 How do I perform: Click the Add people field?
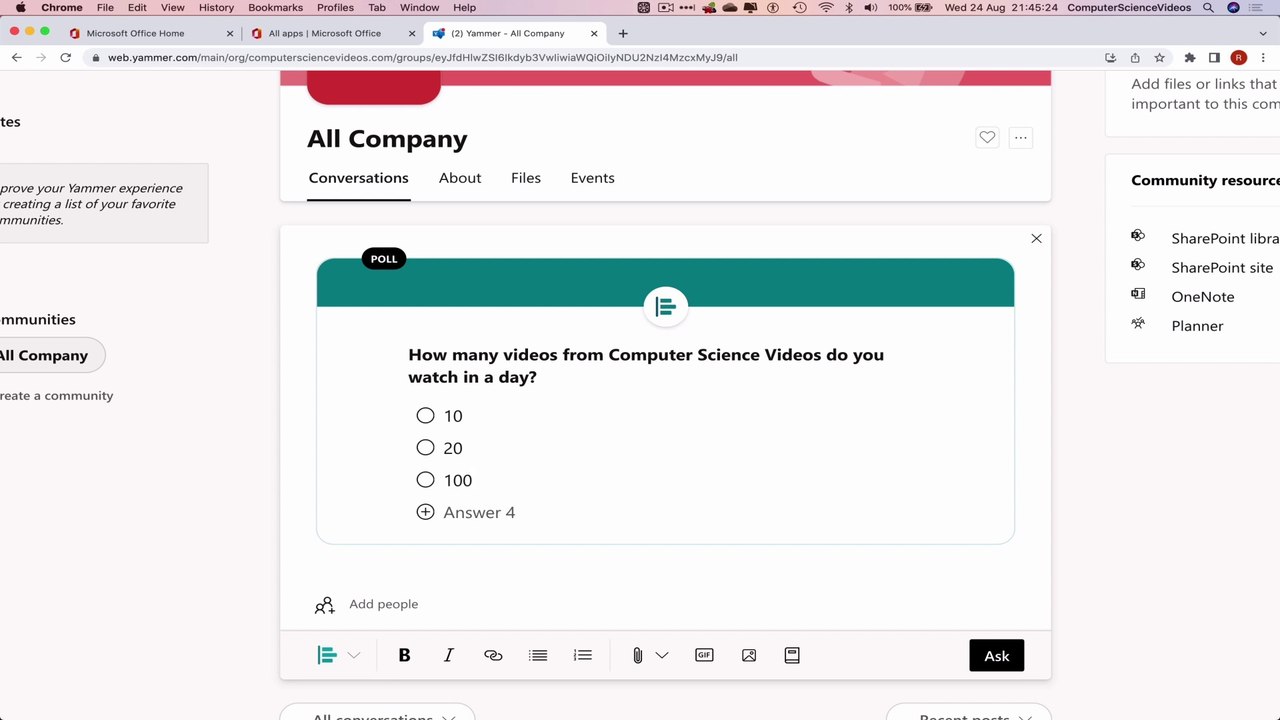coord(383,604)
